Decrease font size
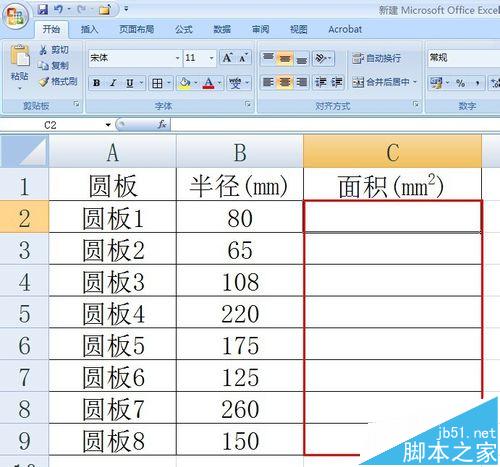Image resolution: width=500 pixels, height=467 pixels. [243, 58]
